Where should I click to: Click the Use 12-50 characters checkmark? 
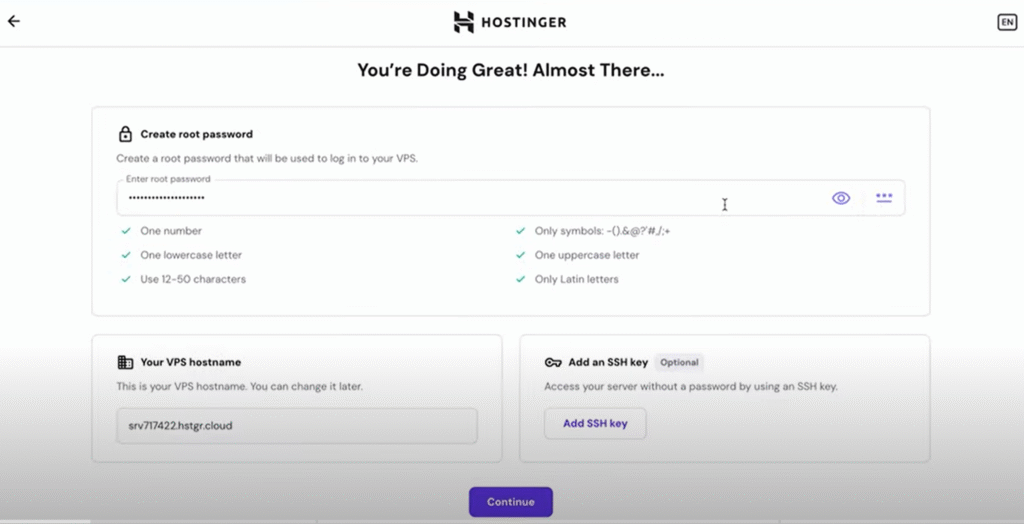[126, 279]
